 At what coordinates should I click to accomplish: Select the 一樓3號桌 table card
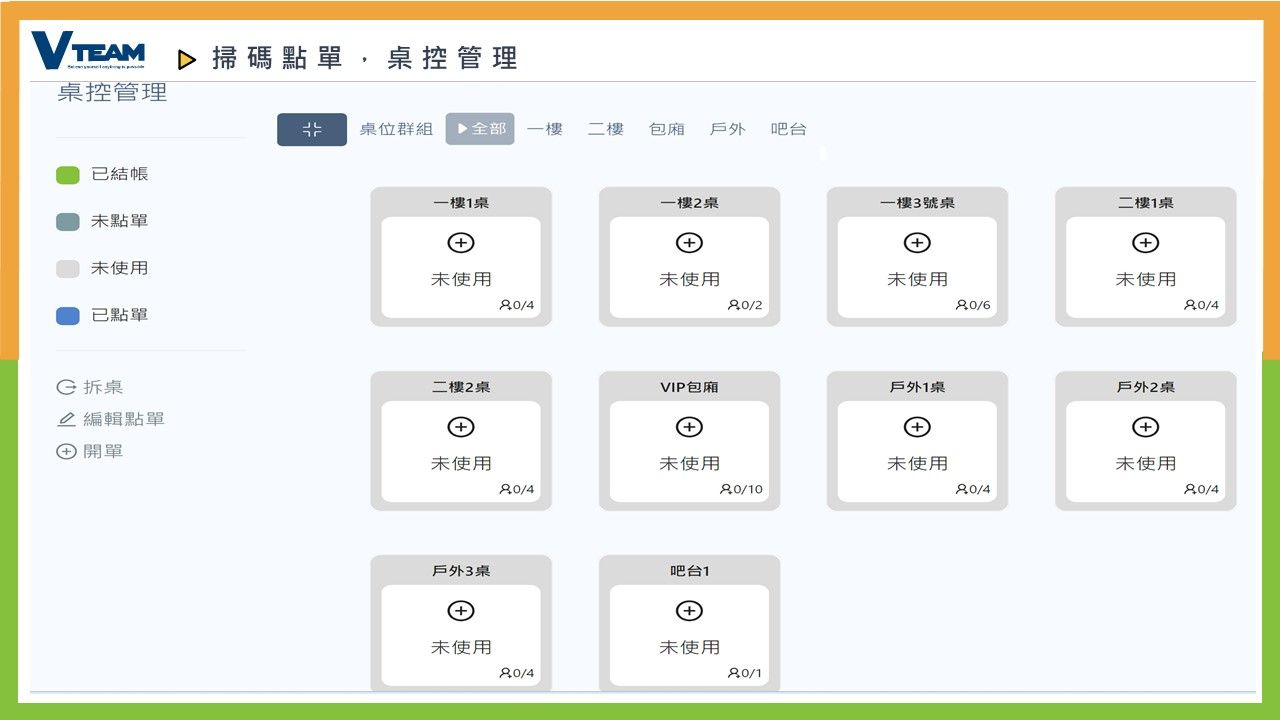pyautogui.click(x=916, y=255)
